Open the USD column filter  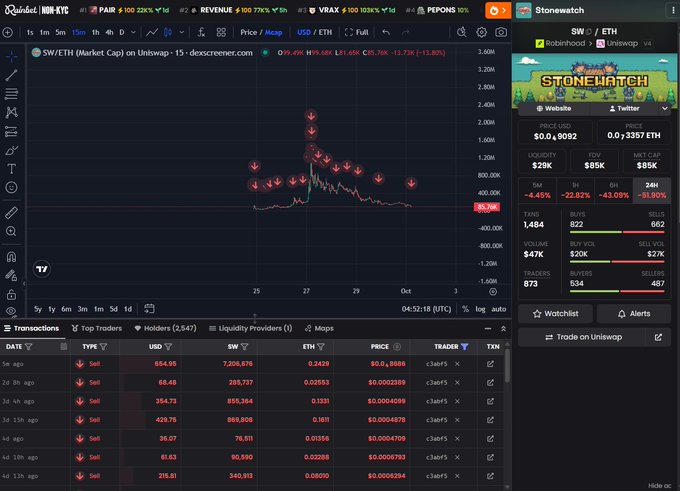click(168, 347)
